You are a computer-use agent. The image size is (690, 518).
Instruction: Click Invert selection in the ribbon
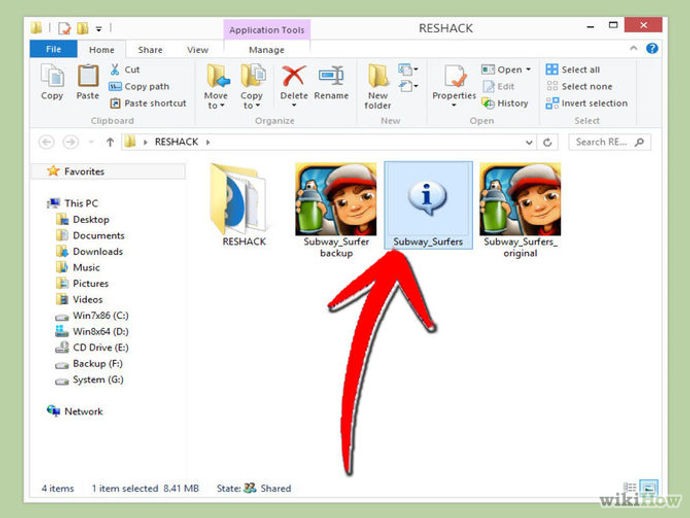pyautogui.click(x=587, y=103)
